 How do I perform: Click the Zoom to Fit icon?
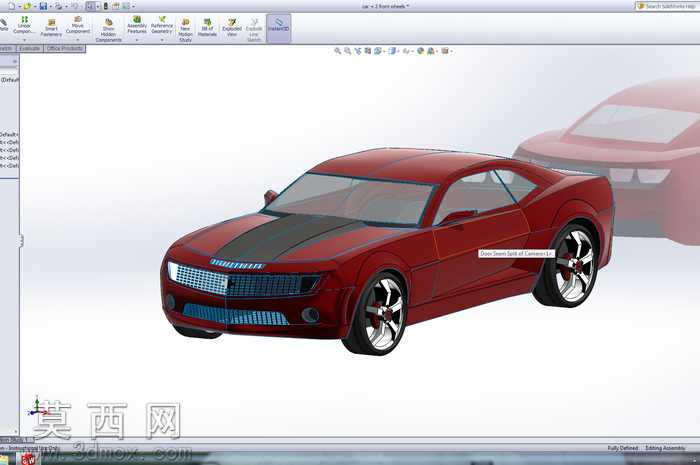[338, 51]
